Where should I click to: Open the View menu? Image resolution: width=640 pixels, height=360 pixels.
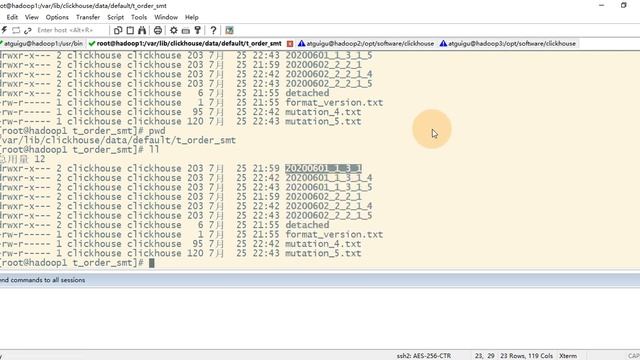tap(32, 17)
